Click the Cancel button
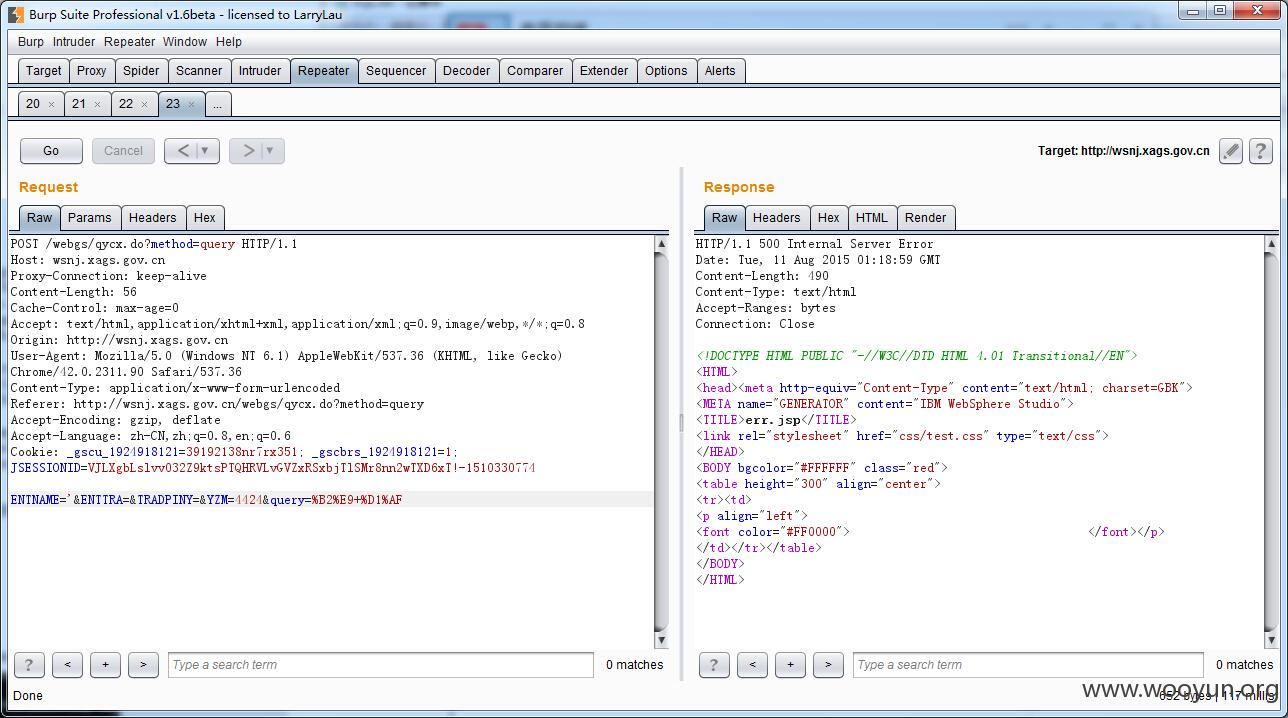The width and height of the screenshot is (1288, 718). pos(124,151)
